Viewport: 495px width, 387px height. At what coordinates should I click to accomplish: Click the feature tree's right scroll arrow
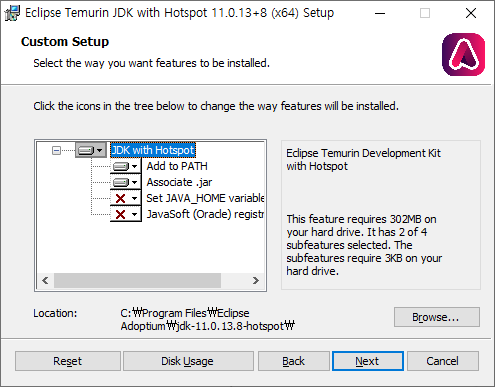coord(256,280)
